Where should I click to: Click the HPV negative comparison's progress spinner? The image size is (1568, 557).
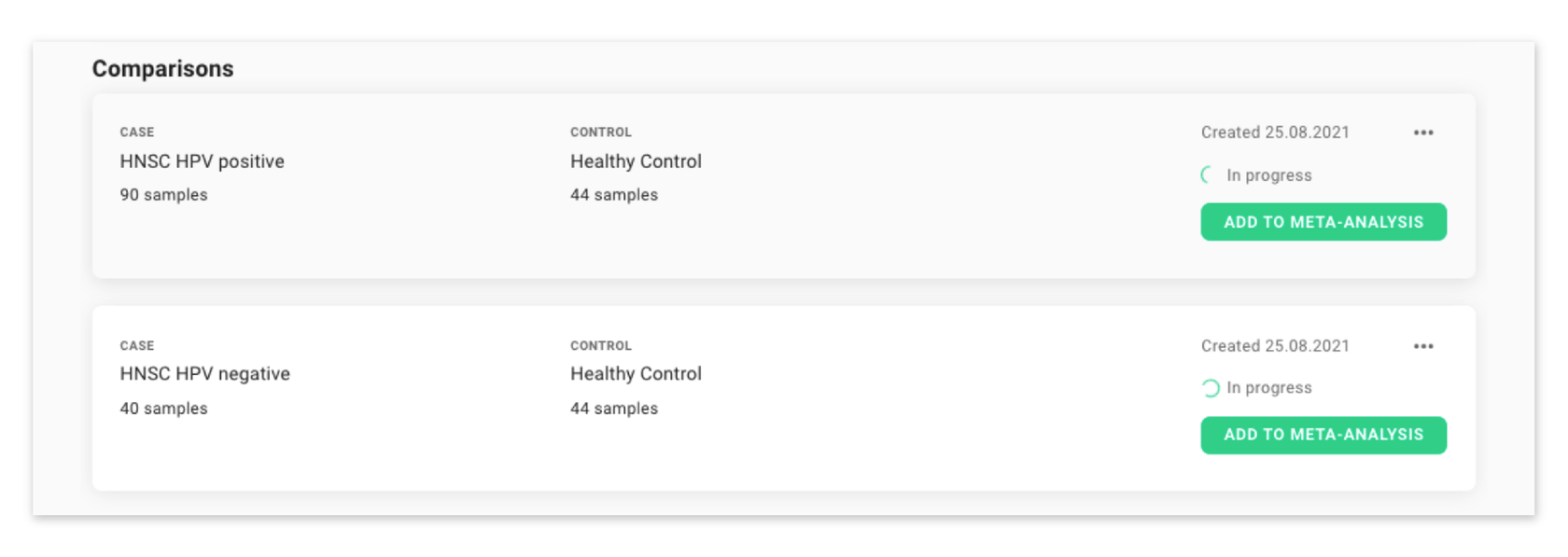1211,388
